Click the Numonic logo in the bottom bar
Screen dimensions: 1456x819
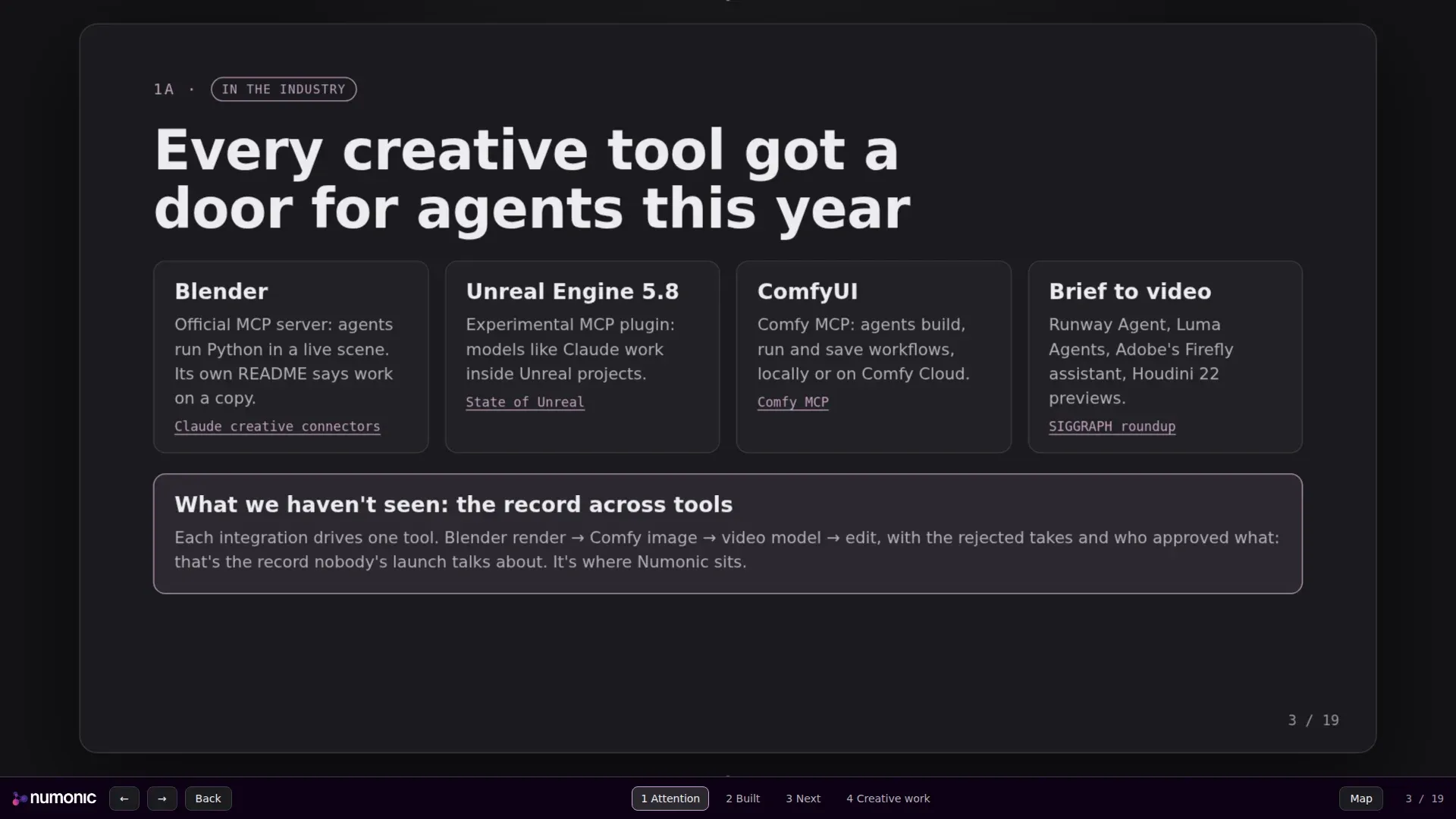(54, 799)
